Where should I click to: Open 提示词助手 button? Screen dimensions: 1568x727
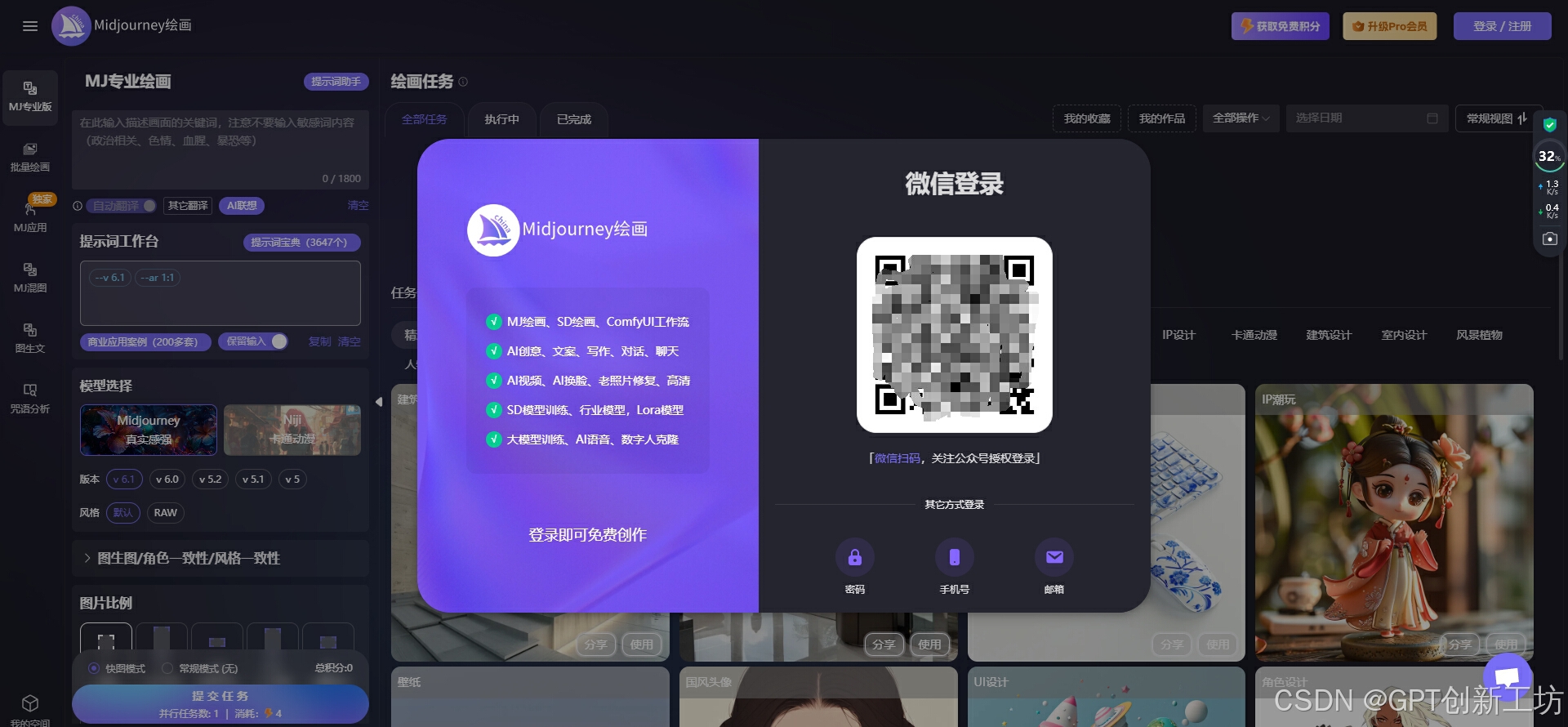tap(336, 82)
